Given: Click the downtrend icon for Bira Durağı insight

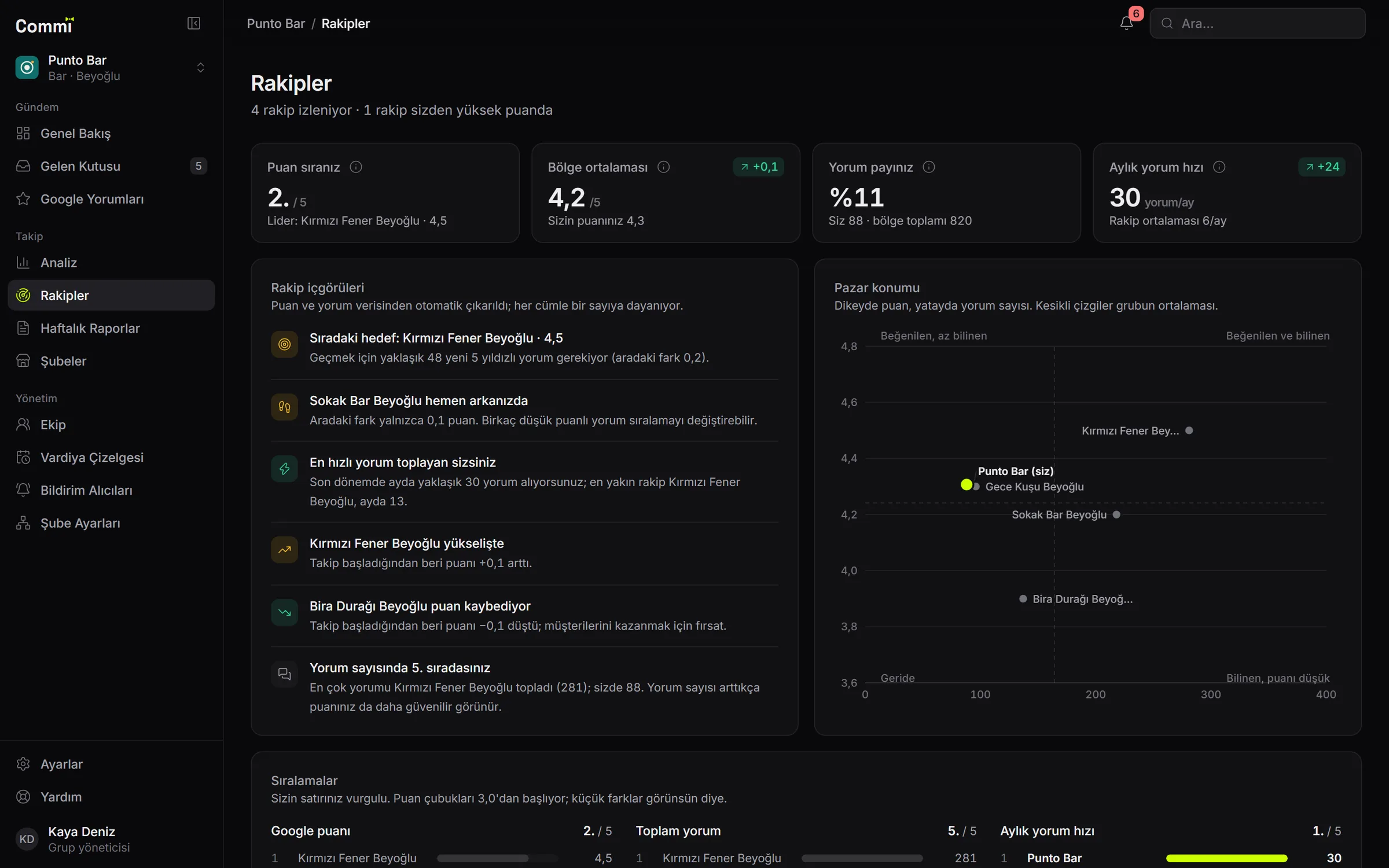Looking at the screenshot, I should 284,612.
